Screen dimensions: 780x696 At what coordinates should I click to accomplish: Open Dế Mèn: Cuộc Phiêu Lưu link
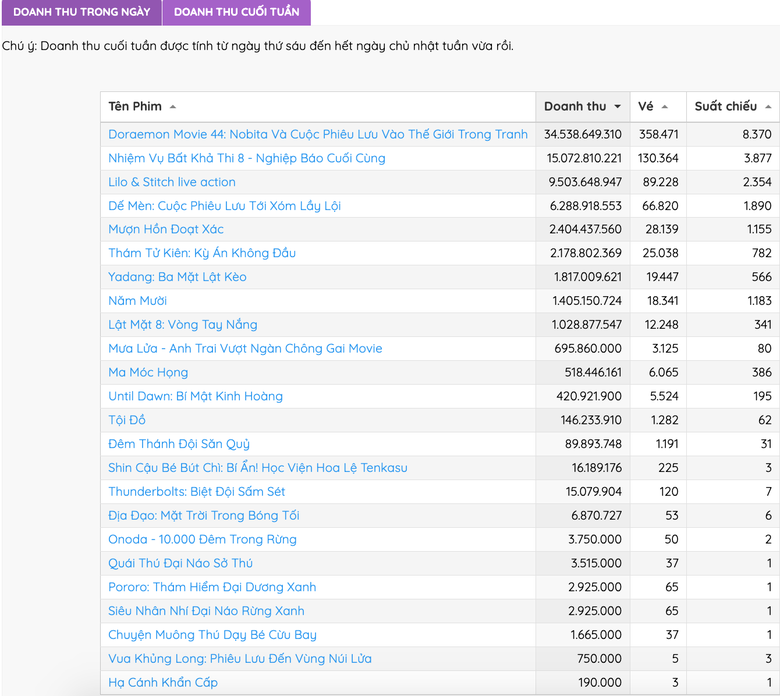coord(224,205)
